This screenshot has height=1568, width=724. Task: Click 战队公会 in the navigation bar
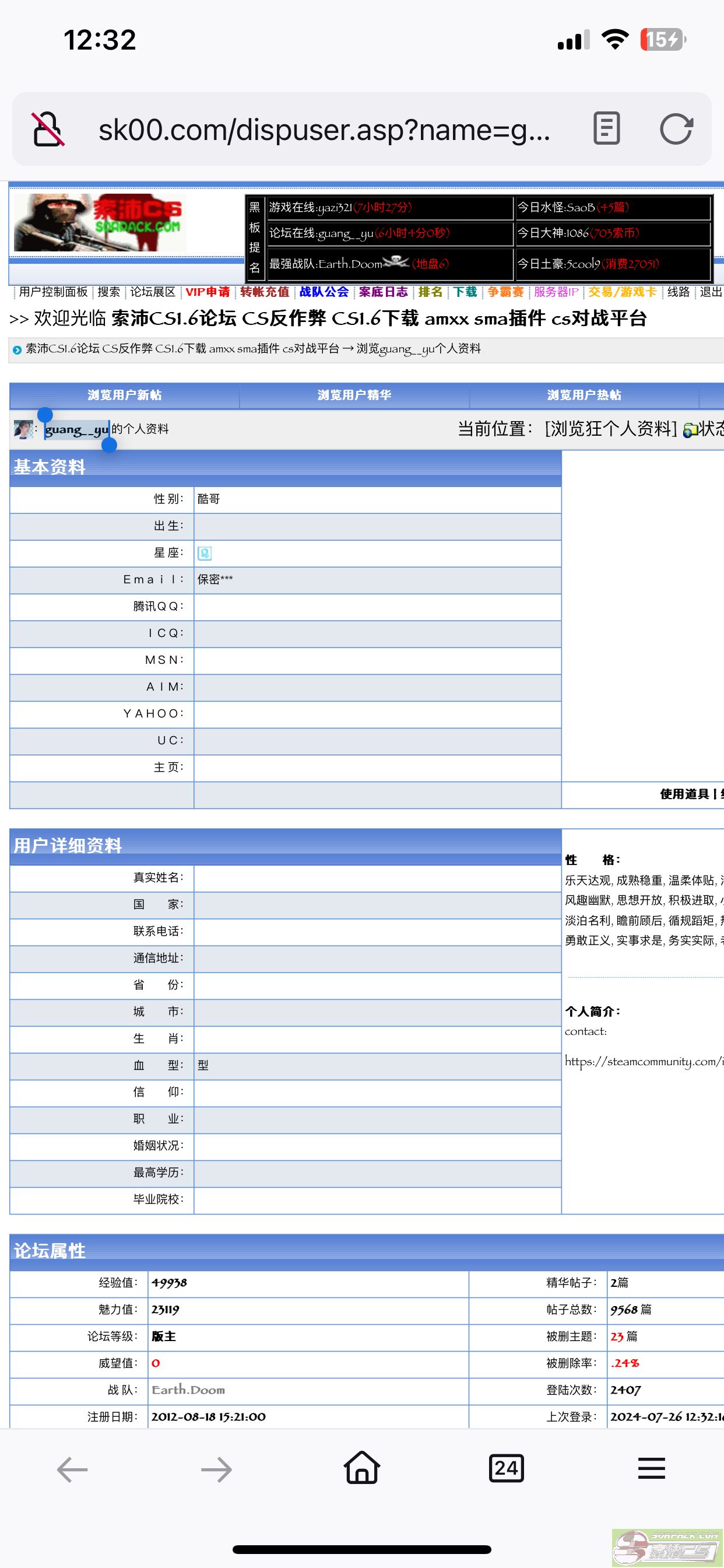pyautogui.click(x=324, y=292)
